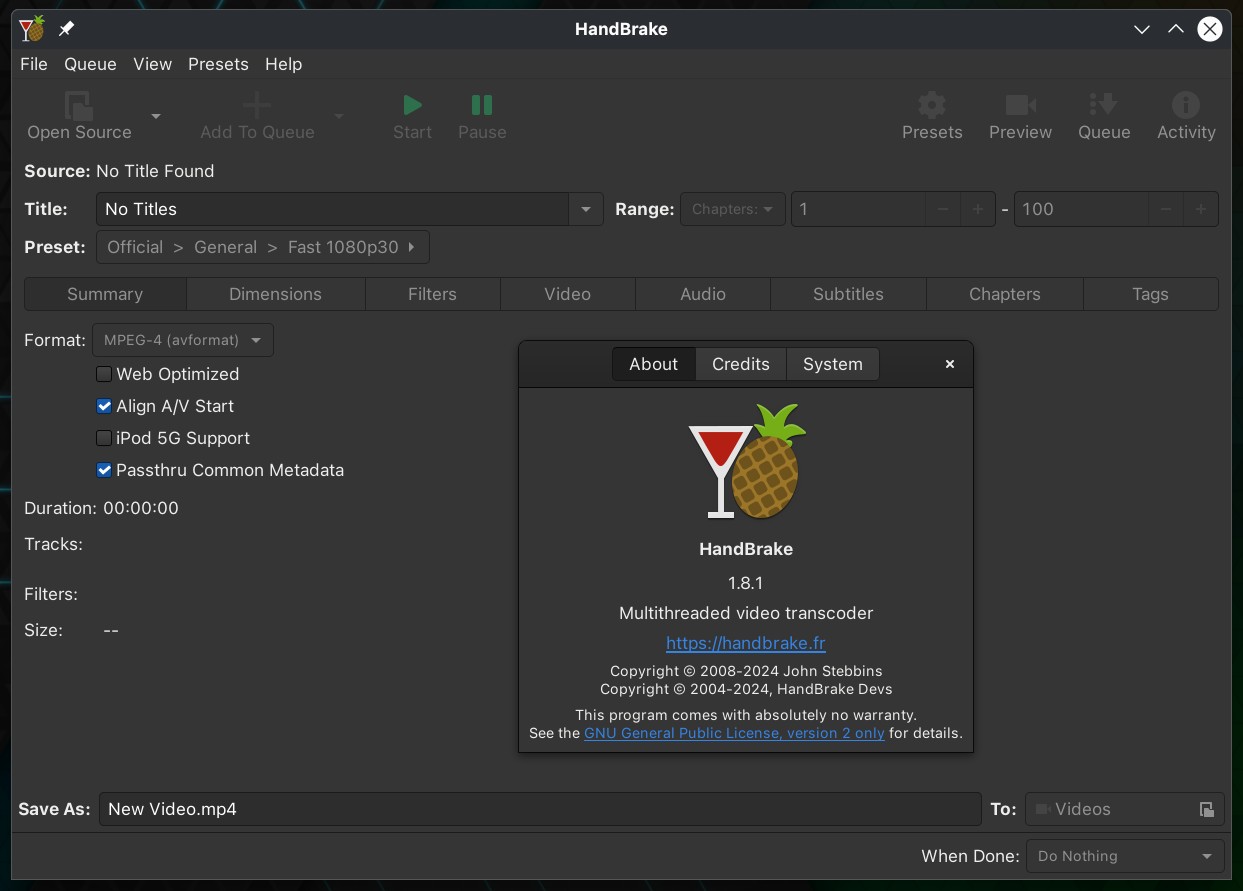This screenshot has height=891, width=1243.
Task: Switch to the Dimensions tab
Action: pos(275,294)
